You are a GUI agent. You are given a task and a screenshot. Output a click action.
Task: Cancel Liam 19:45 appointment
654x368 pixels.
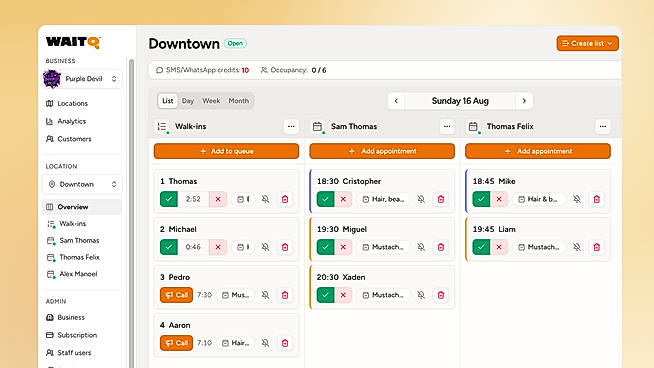(499, 247)
